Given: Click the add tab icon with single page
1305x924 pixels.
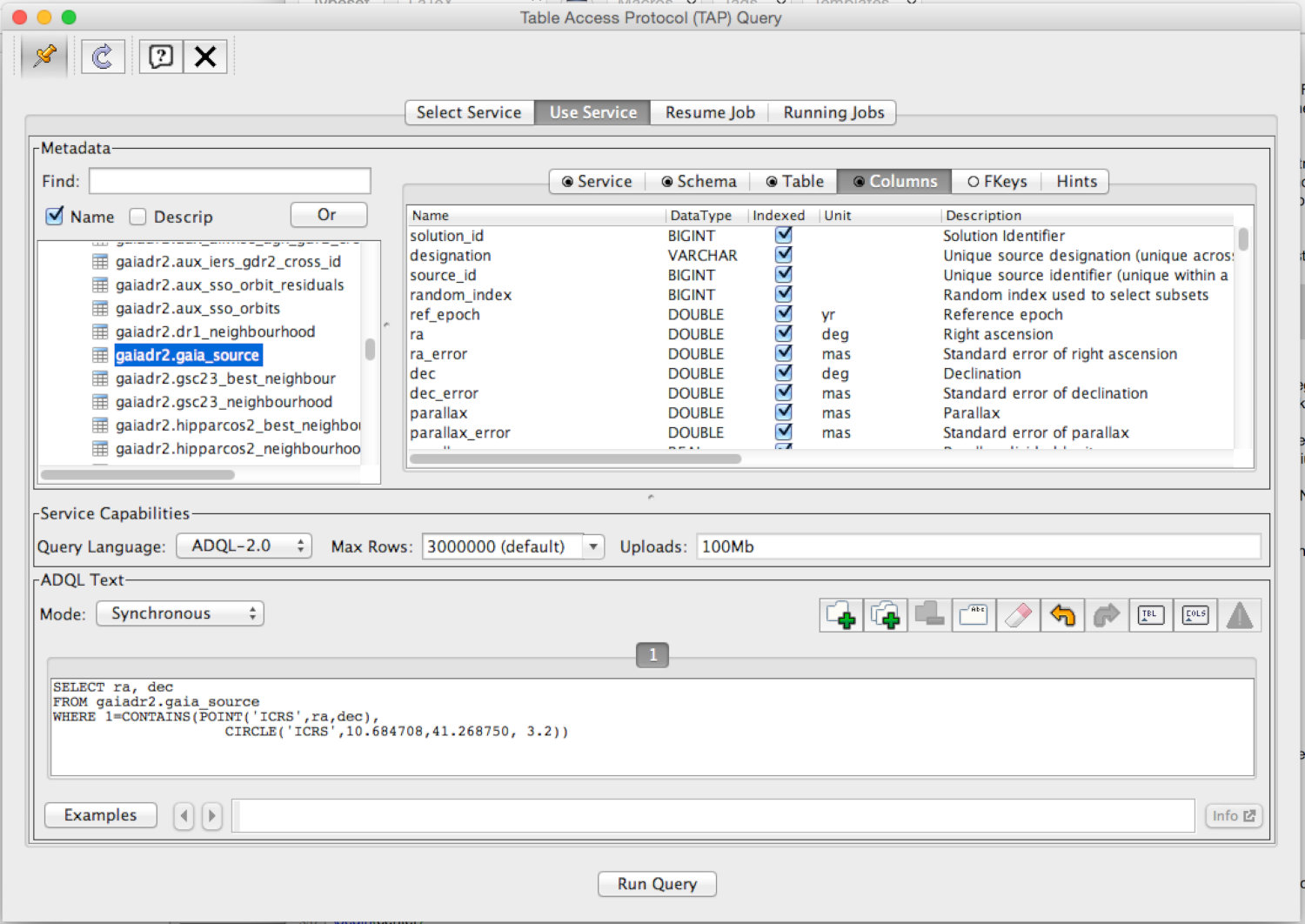Looking at the screenshot, I should click(840, 615).
